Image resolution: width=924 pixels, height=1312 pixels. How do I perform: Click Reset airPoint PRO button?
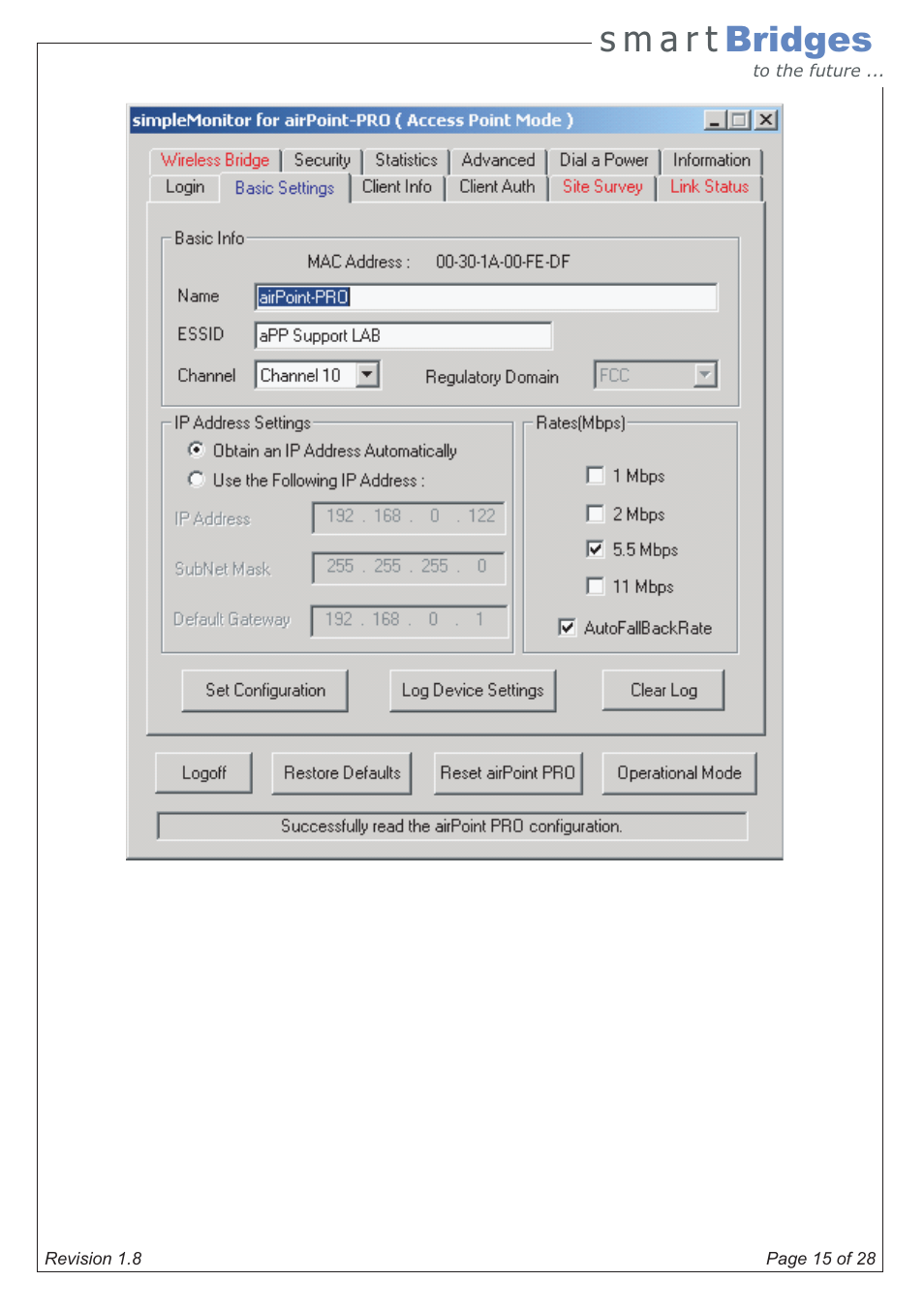(508, 773)
